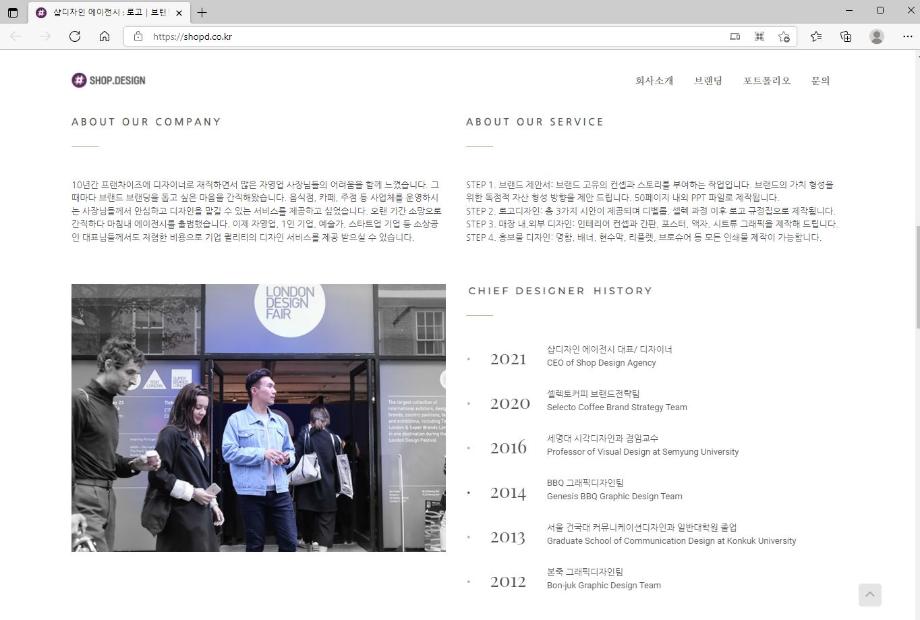Open a new tab with the plus icon
Screen dimensions: 920x620
point(202,12)
